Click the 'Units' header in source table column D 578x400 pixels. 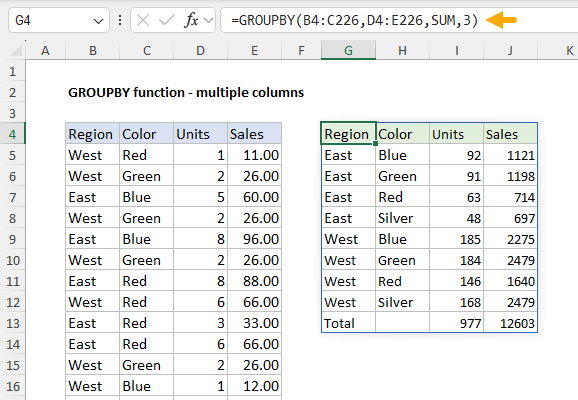click(x=200, y=134)
